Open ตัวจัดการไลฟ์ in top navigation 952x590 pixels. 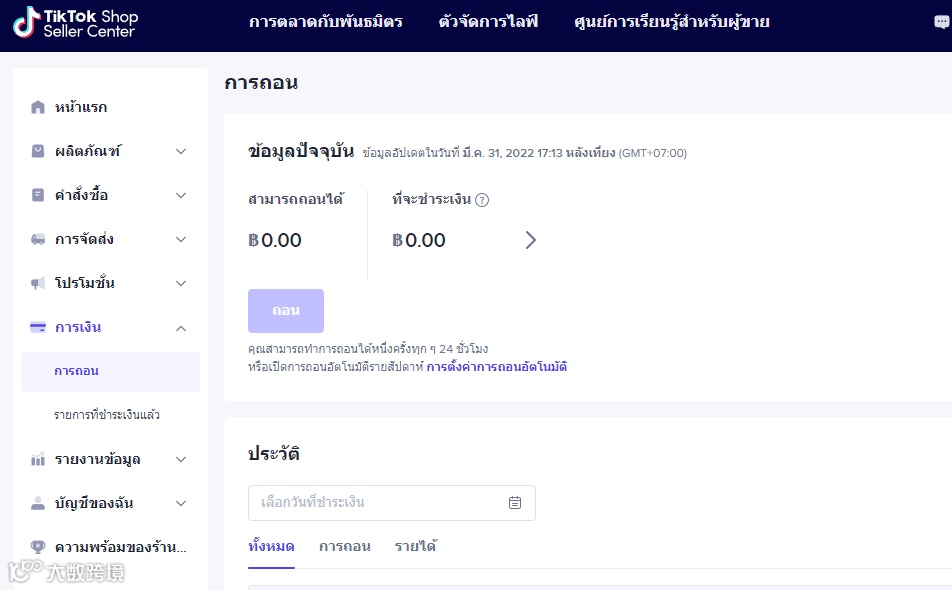(488, 21)
